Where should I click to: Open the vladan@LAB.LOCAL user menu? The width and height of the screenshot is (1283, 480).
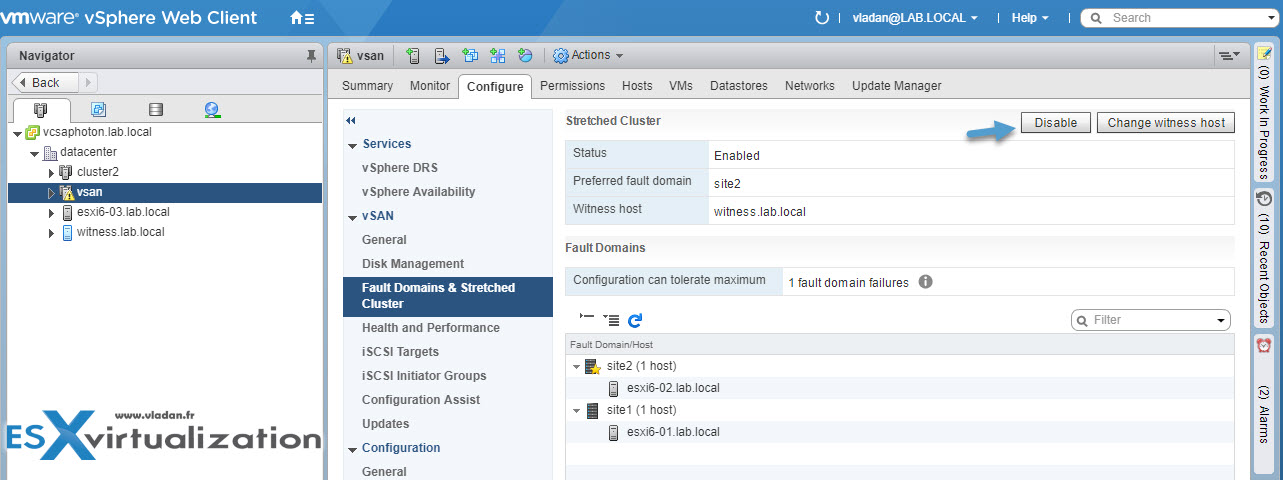point(914,18)
